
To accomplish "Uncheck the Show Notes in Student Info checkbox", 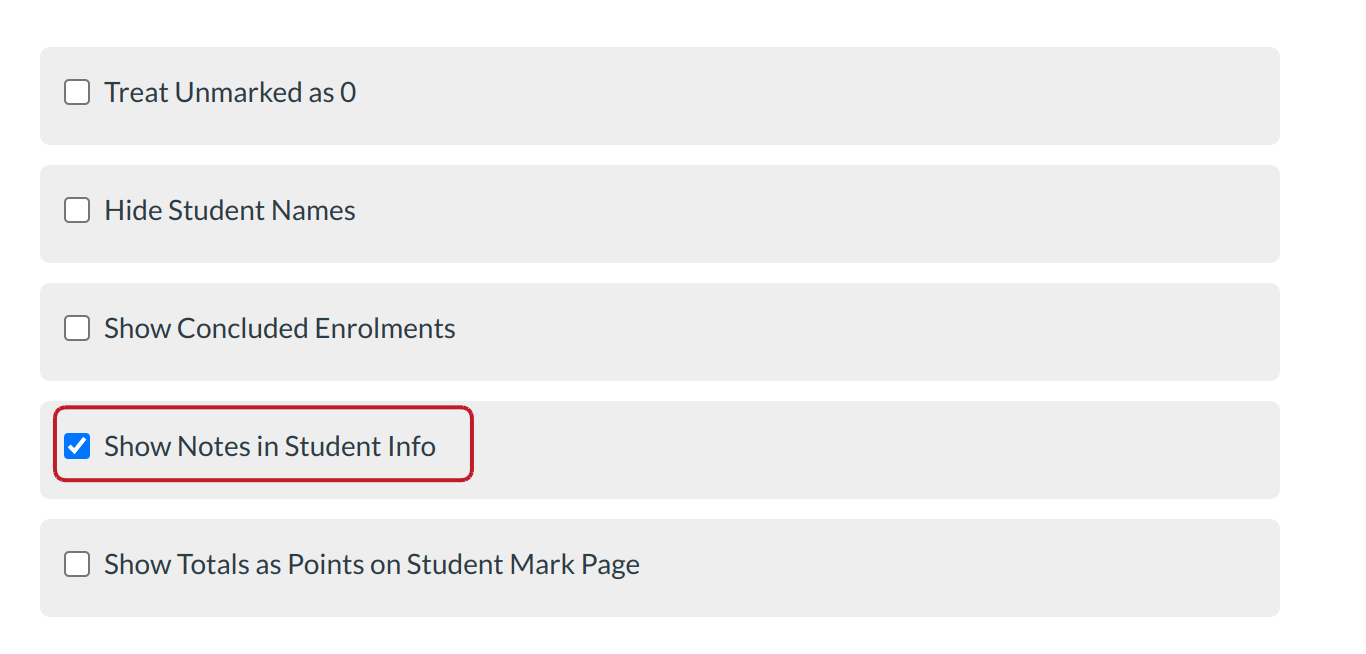I will tap(77, 446).
